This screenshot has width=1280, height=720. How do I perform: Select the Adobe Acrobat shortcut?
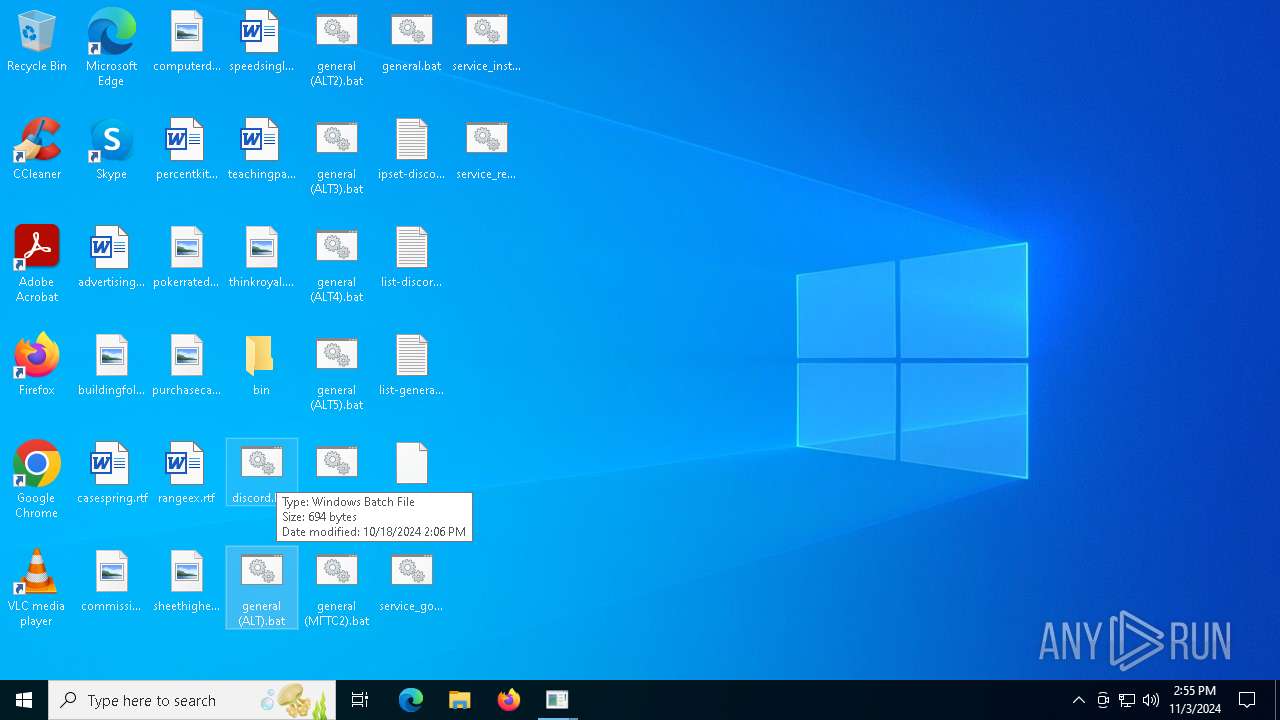point(37,264)
